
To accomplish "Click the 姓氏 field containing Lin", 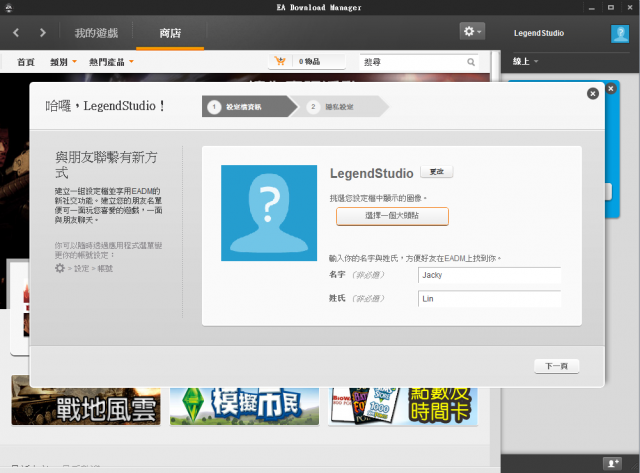I will (489, 298).
